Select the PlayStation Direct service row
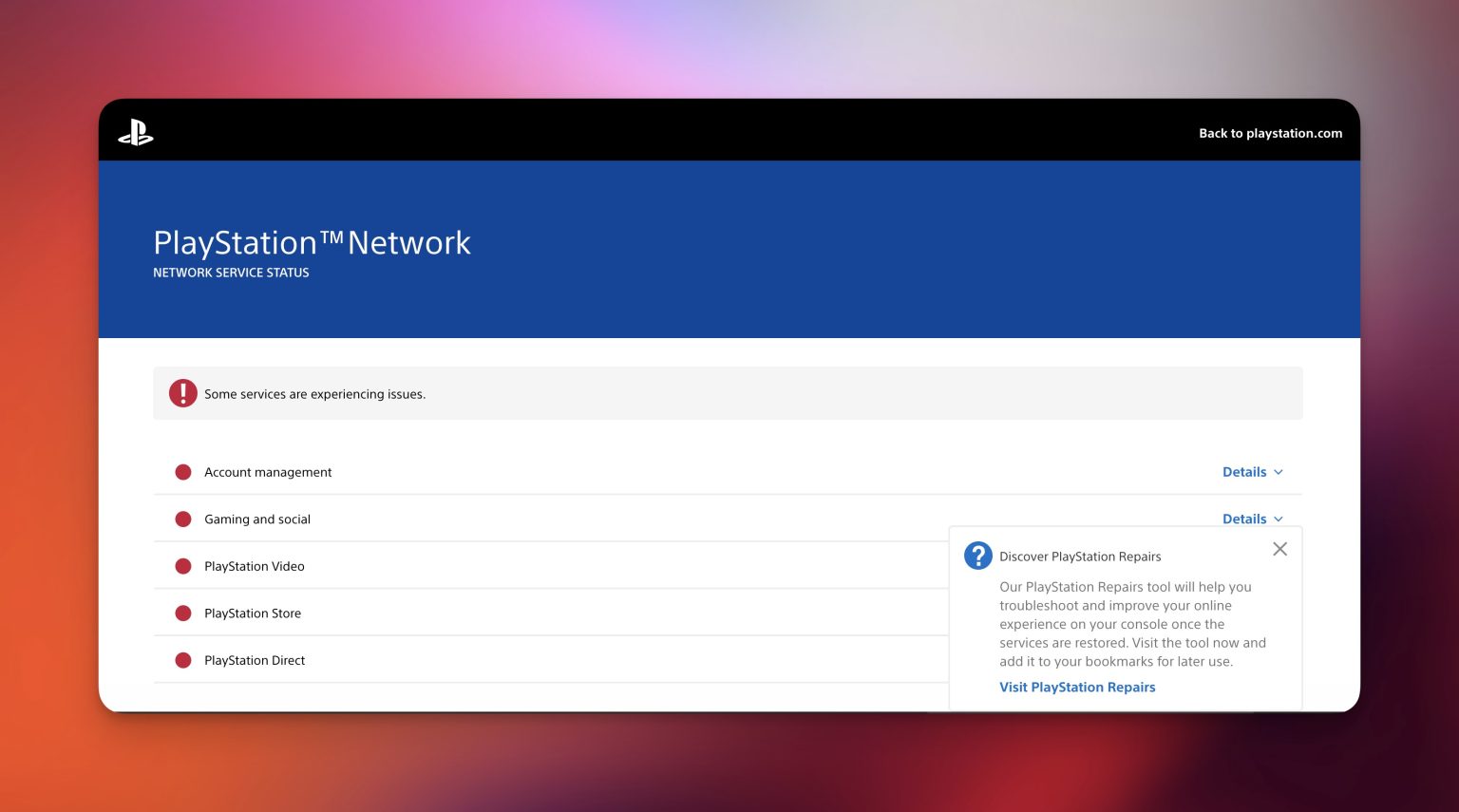1459x812 pixels. (x=255, y=660)
